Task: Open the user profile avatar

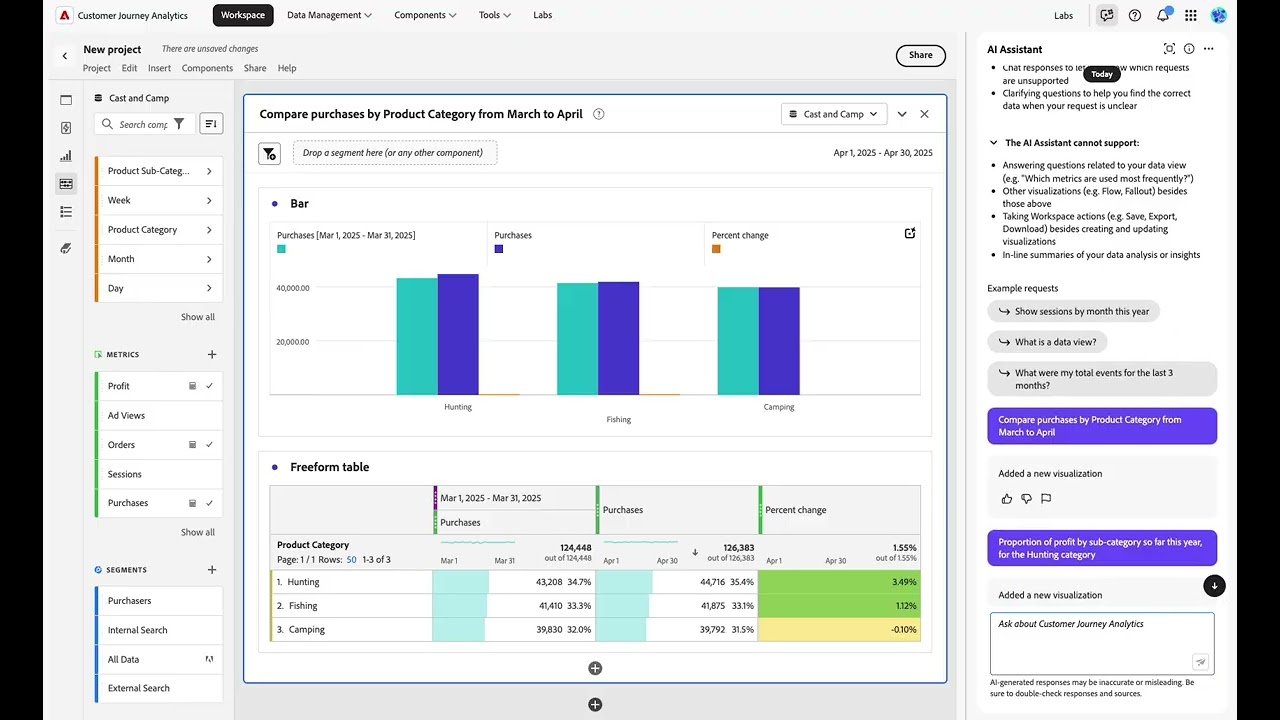Action: [x=1219, y=15]
